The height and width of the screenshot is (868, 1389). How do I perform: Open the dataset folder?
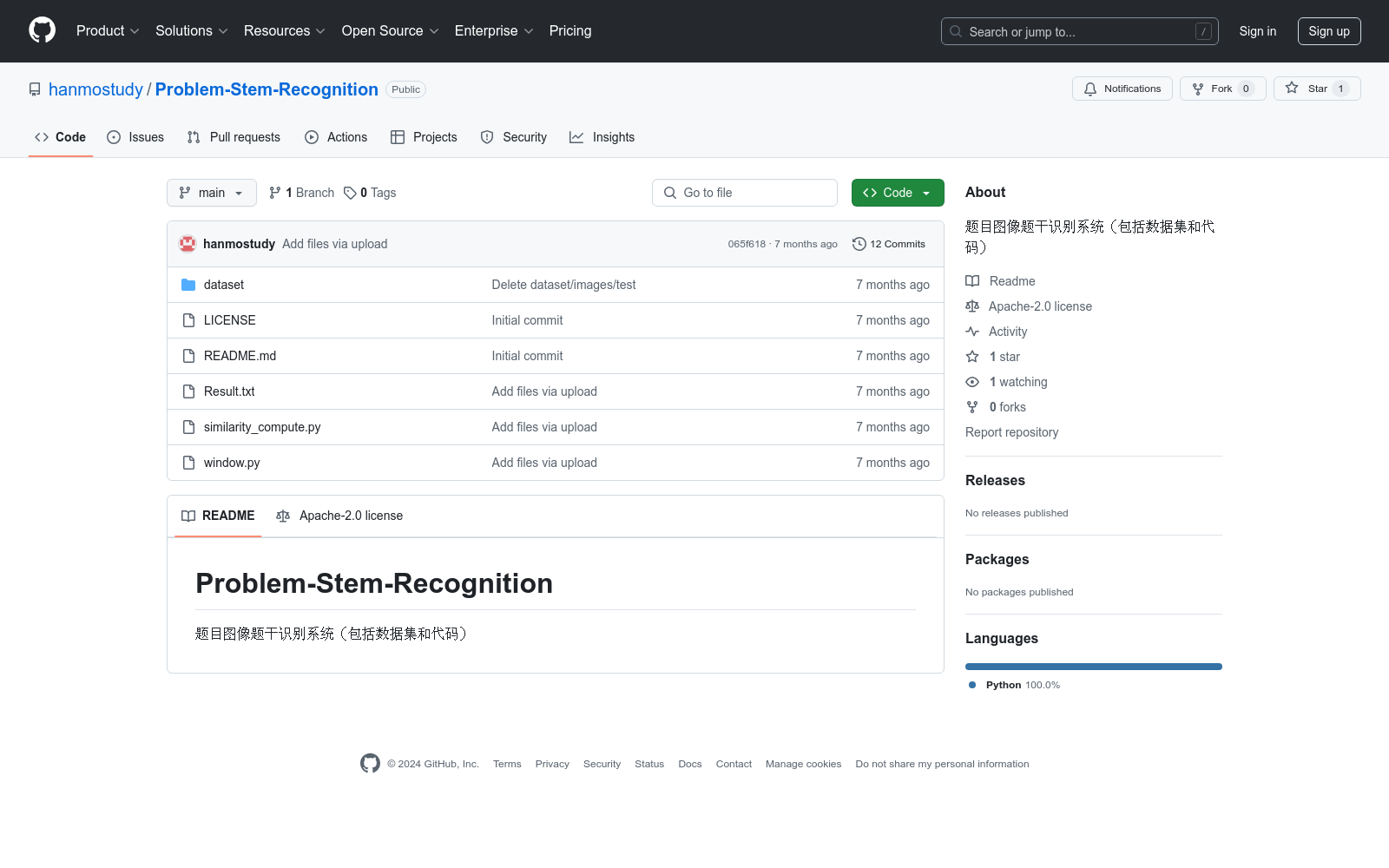click(x=224, y=285)
